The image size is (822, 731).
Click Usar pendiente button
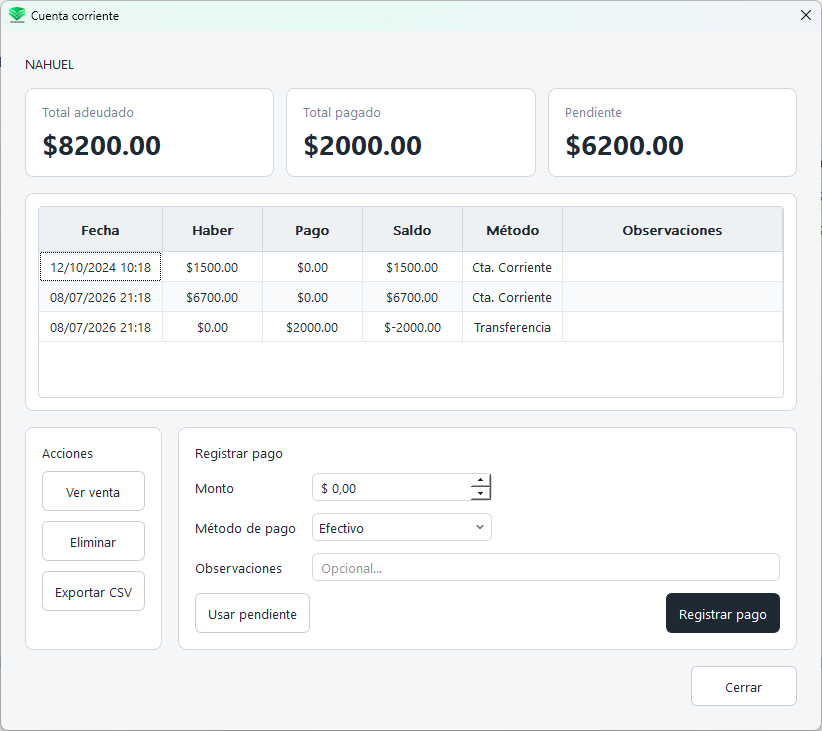point(252,614)
